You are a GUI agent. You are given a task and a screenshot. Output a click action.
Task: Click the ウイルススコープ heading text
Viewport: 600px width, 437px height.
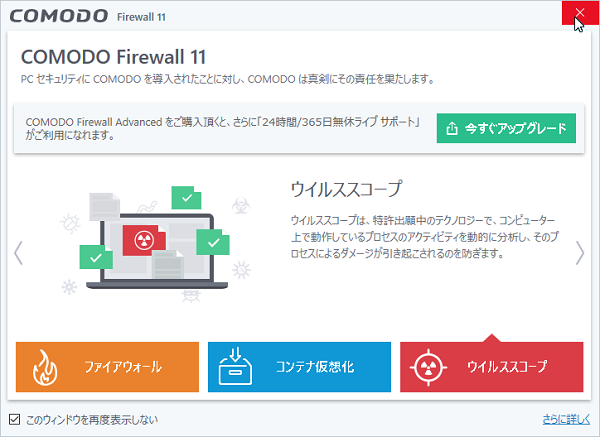pos(346,189)
